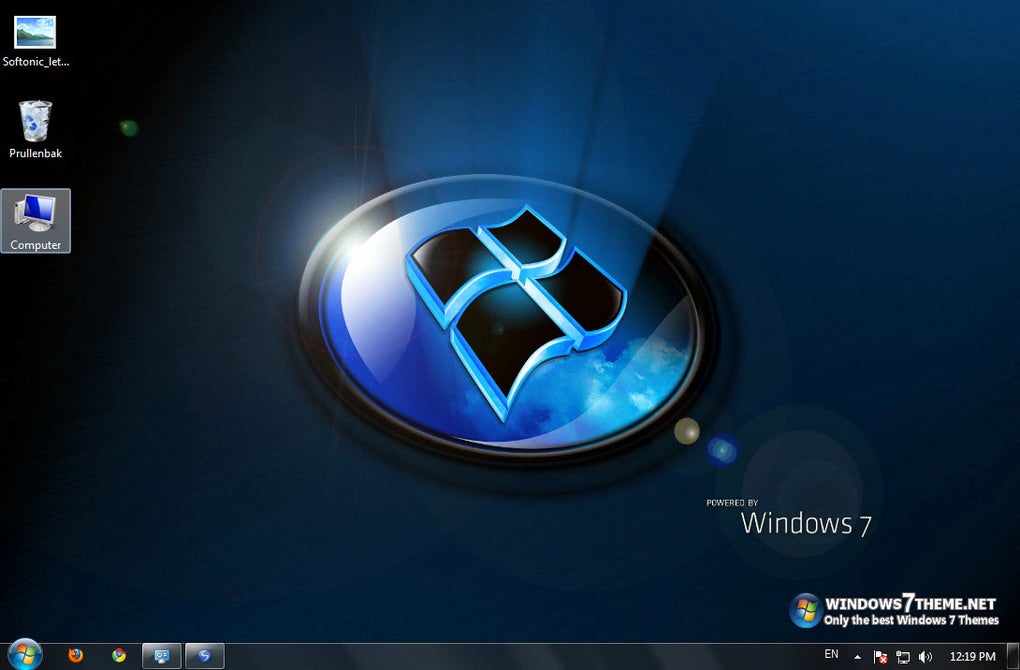Show hidden system tray icons
This screenshot has width=1020, height=670.
click(x=858, y=657)
